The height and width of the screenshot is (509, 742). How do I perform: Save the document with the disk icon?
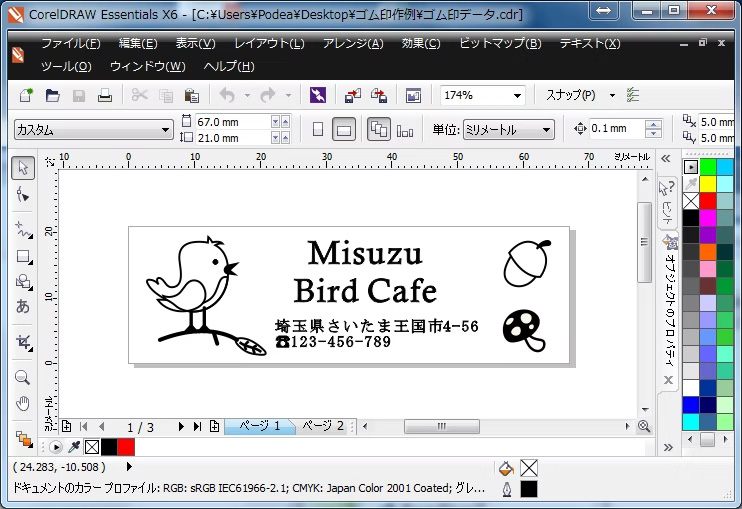(x=79, y=95)
